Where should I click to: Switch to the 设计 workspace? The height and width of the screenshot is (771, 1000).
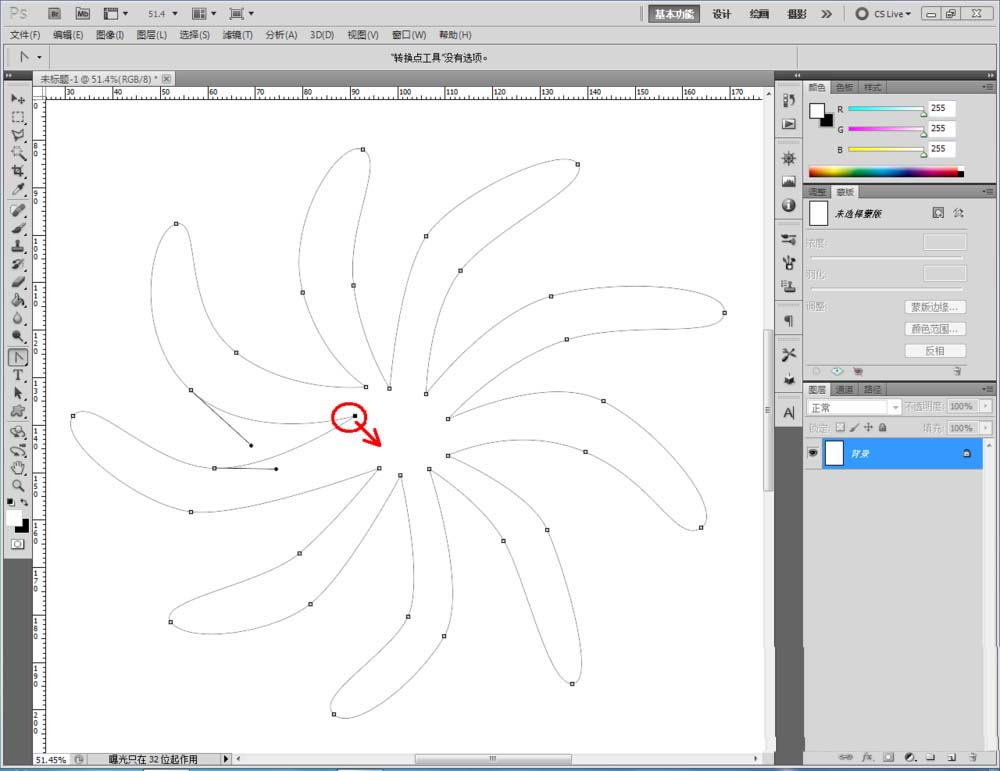click(x=721, y=14)
